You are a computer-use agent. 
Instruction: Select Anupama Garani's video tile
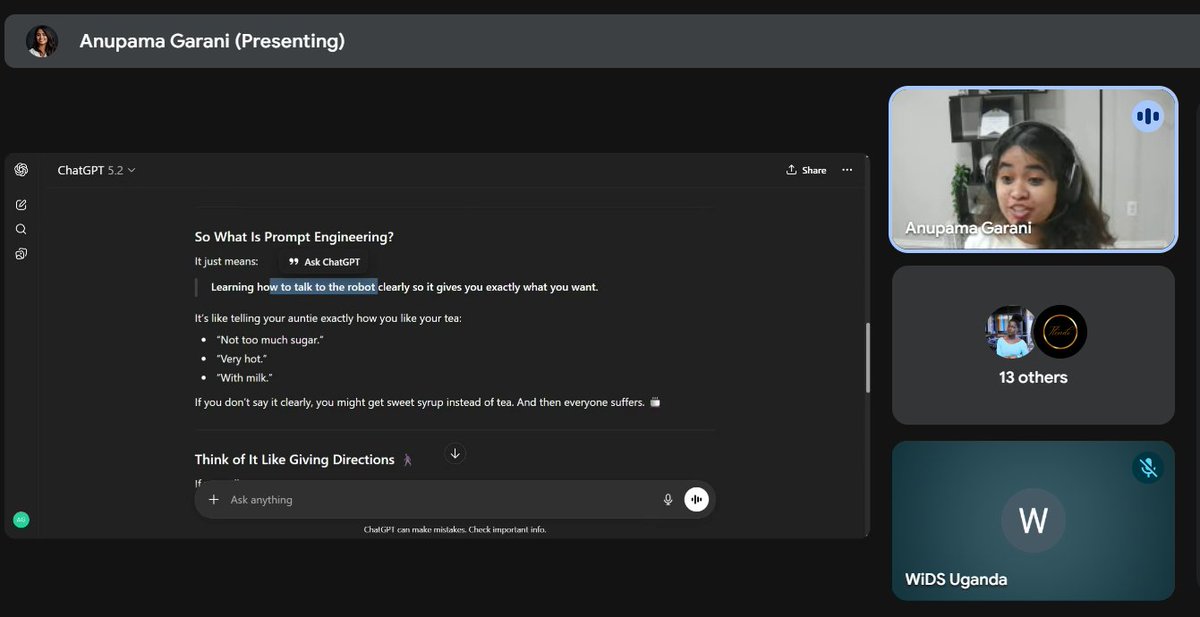pos(1033,168)
